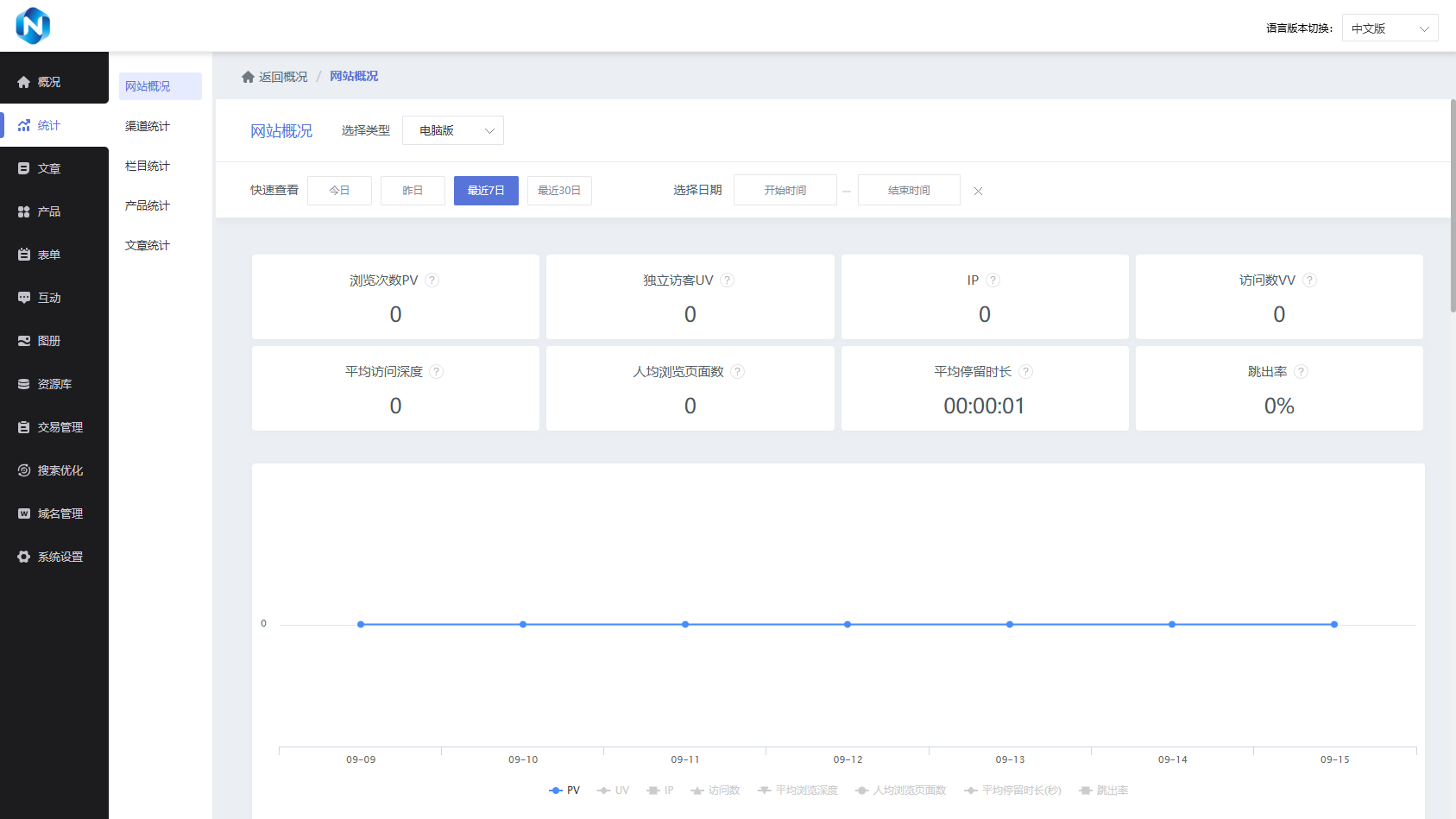The width and height of the screenshot is (1456, 819).
Task: Open the 开始时间 date picker field
Action: pos(785,191)
